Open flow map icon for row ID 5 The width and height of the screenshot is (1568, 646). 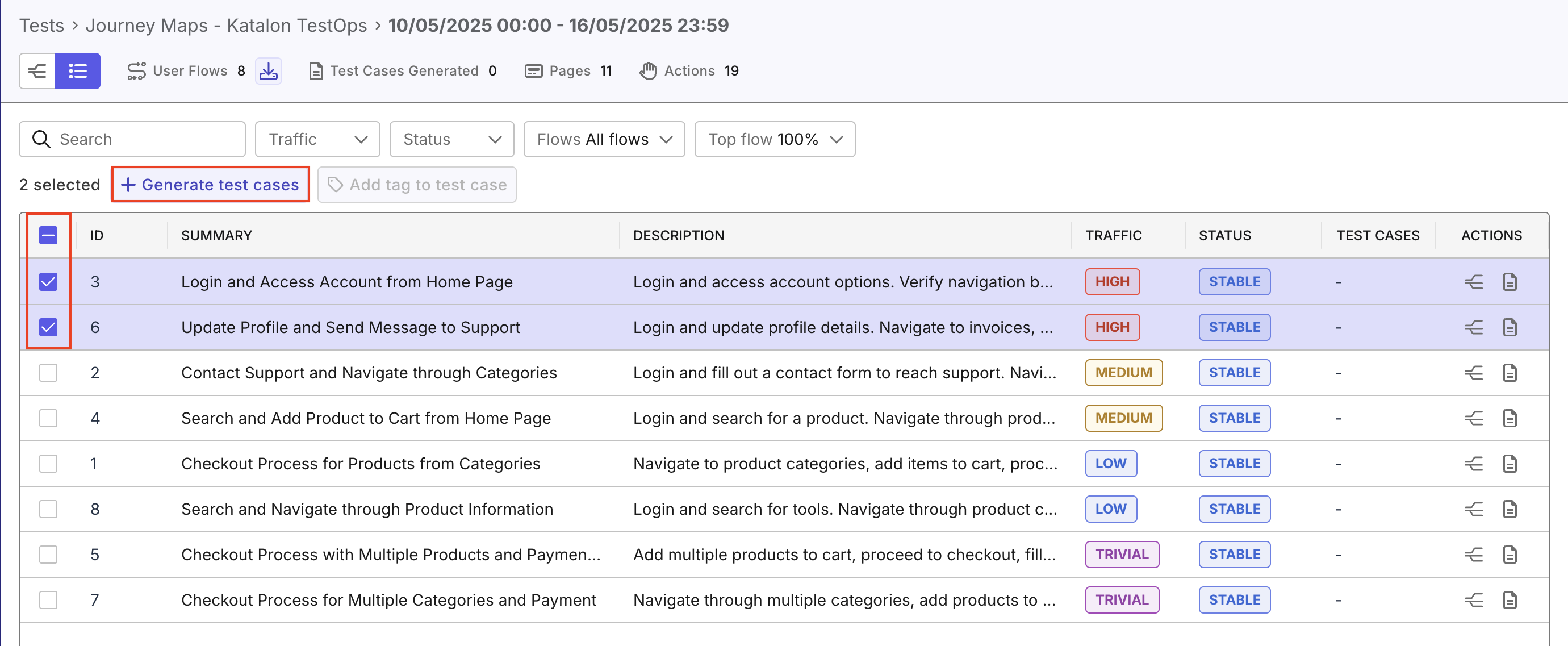pyautogui.click(x=1473, y=555)
